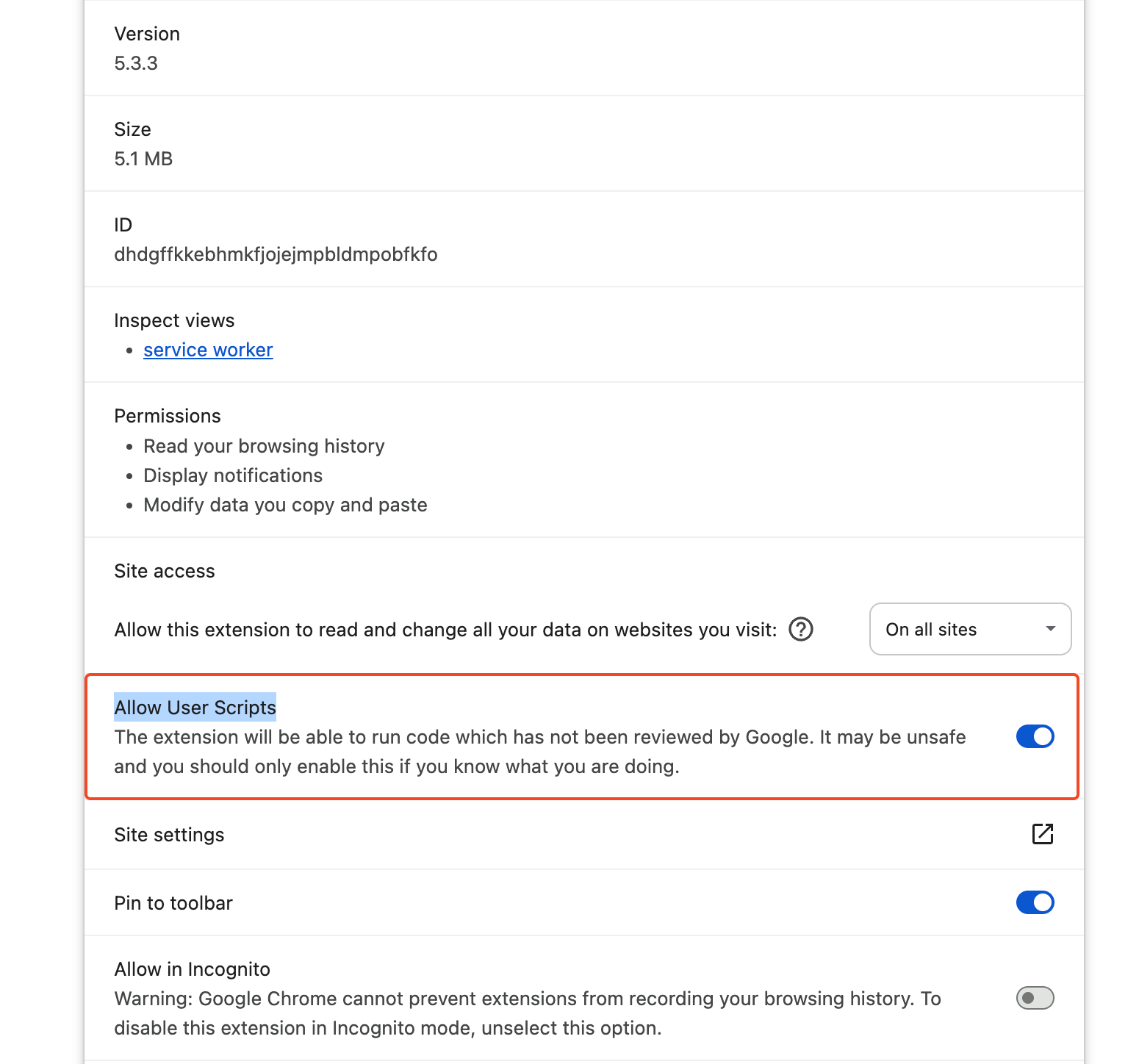Turn off Pin to toolbar
The height and width of the screenshot is (1064, 1139).
[1035, 902]
